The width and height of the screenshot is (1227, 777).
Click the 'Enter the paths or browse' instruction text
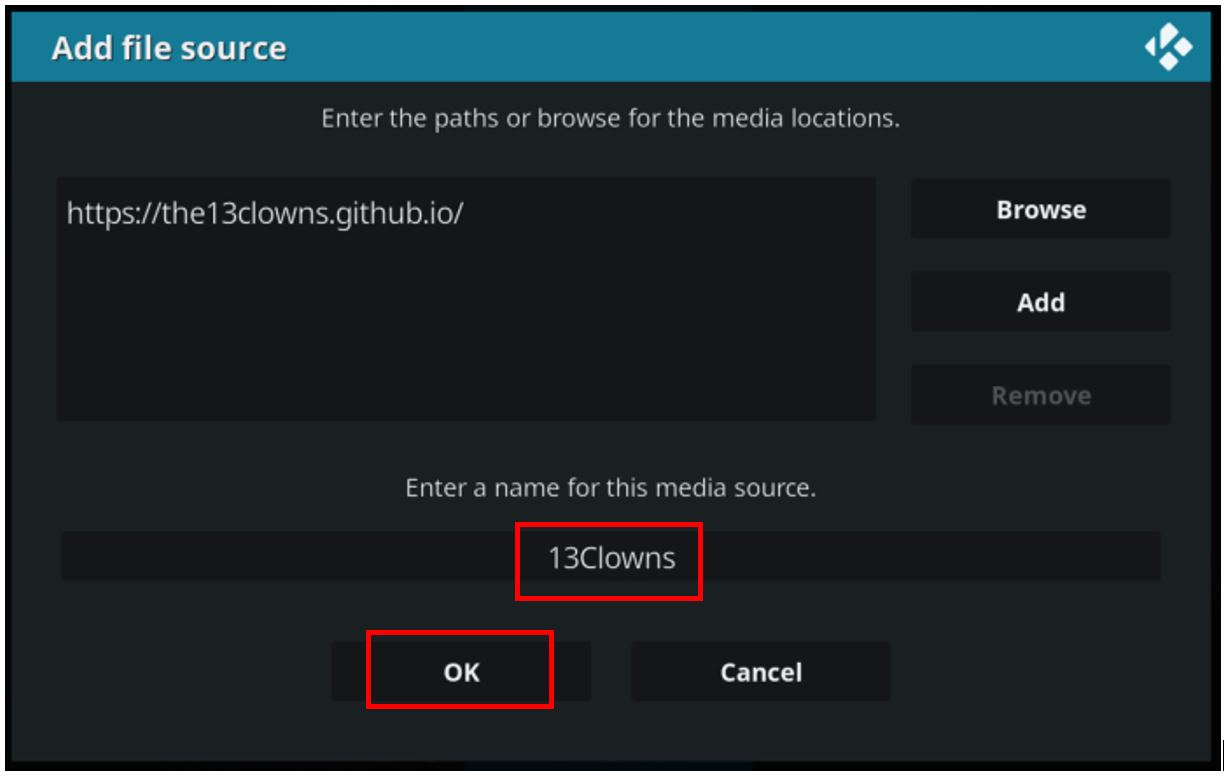[x=611, y=118]
